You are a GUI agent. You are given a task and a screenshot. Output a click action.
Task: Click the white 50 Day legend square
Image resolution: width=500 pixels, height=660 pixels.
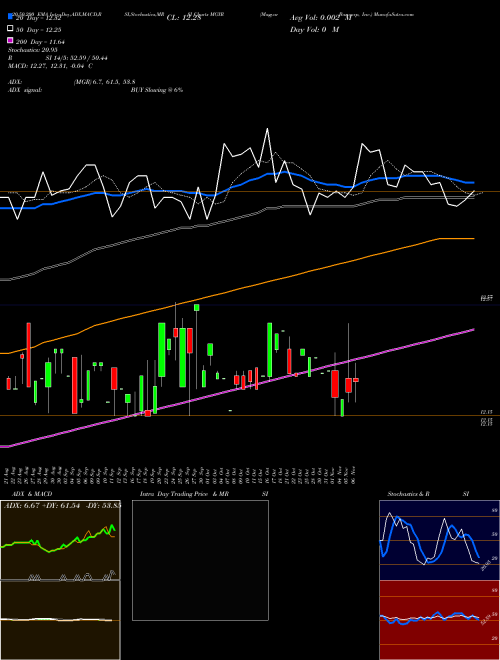click(10, 29)
